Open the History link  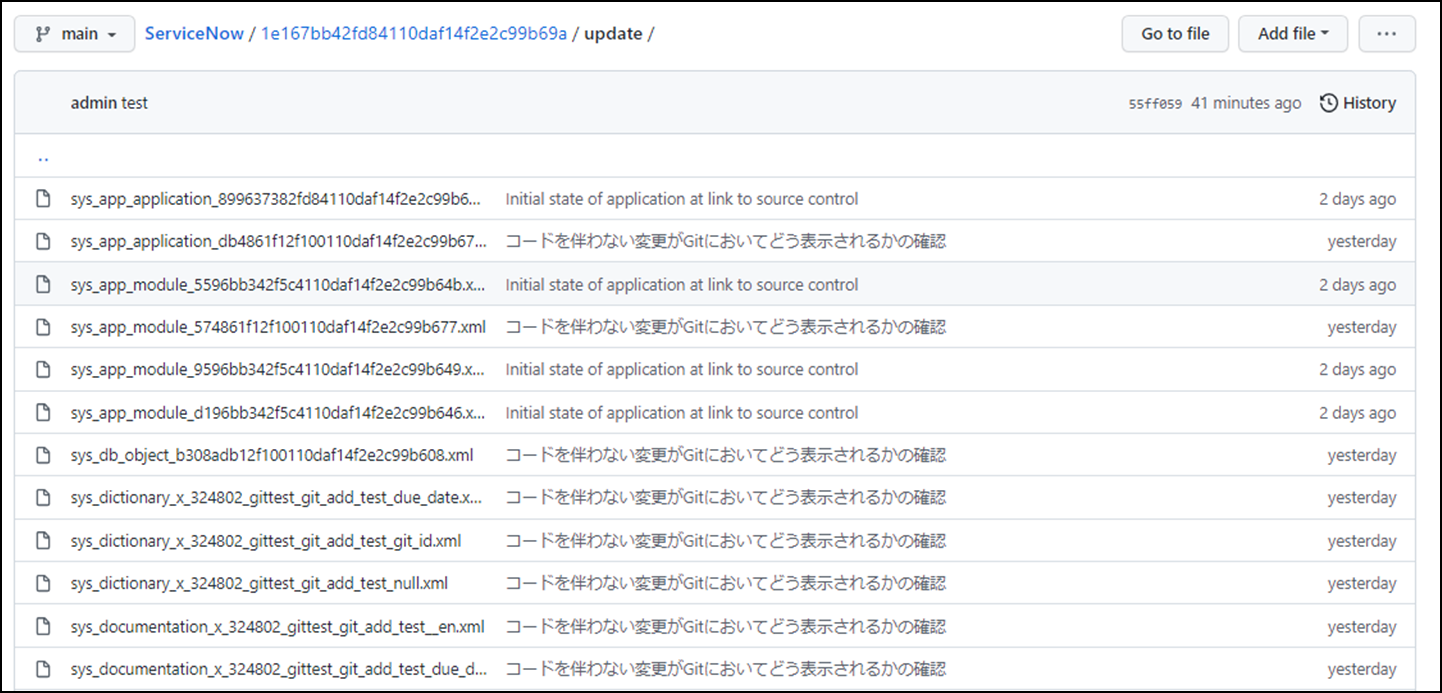pyautogui.click(x=1358, y=103)
